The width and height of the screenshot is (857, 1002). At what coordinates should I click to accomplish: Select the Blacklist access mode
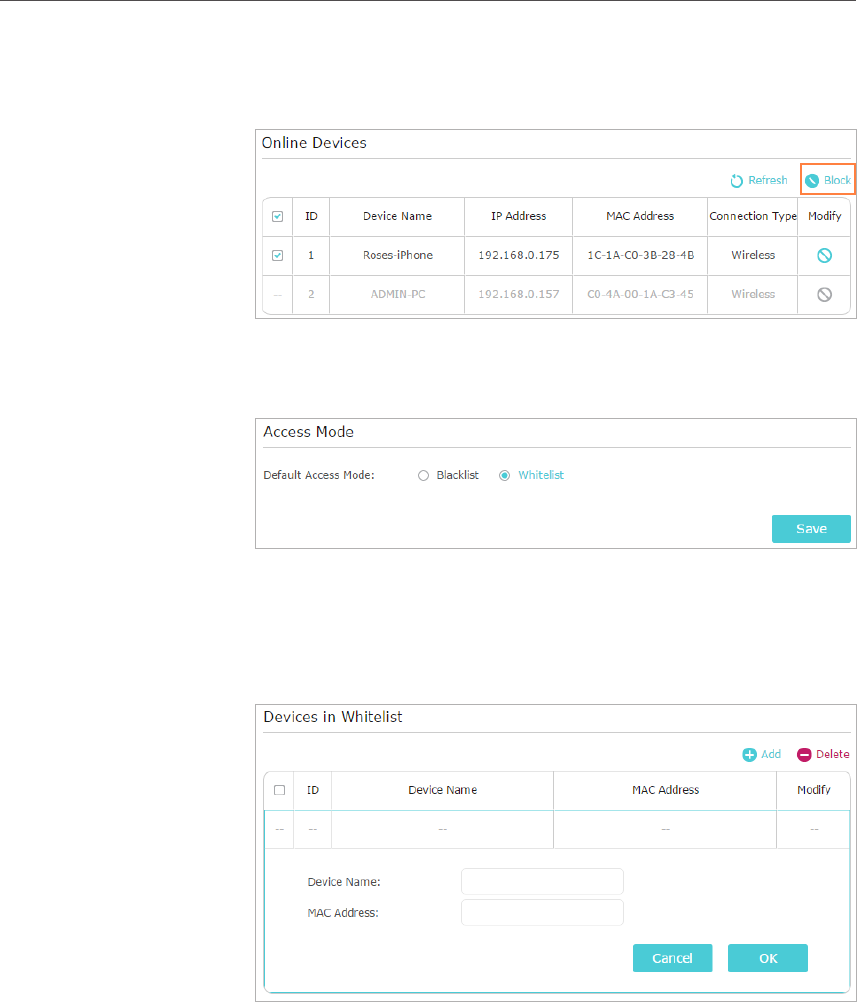click(423, 476)
